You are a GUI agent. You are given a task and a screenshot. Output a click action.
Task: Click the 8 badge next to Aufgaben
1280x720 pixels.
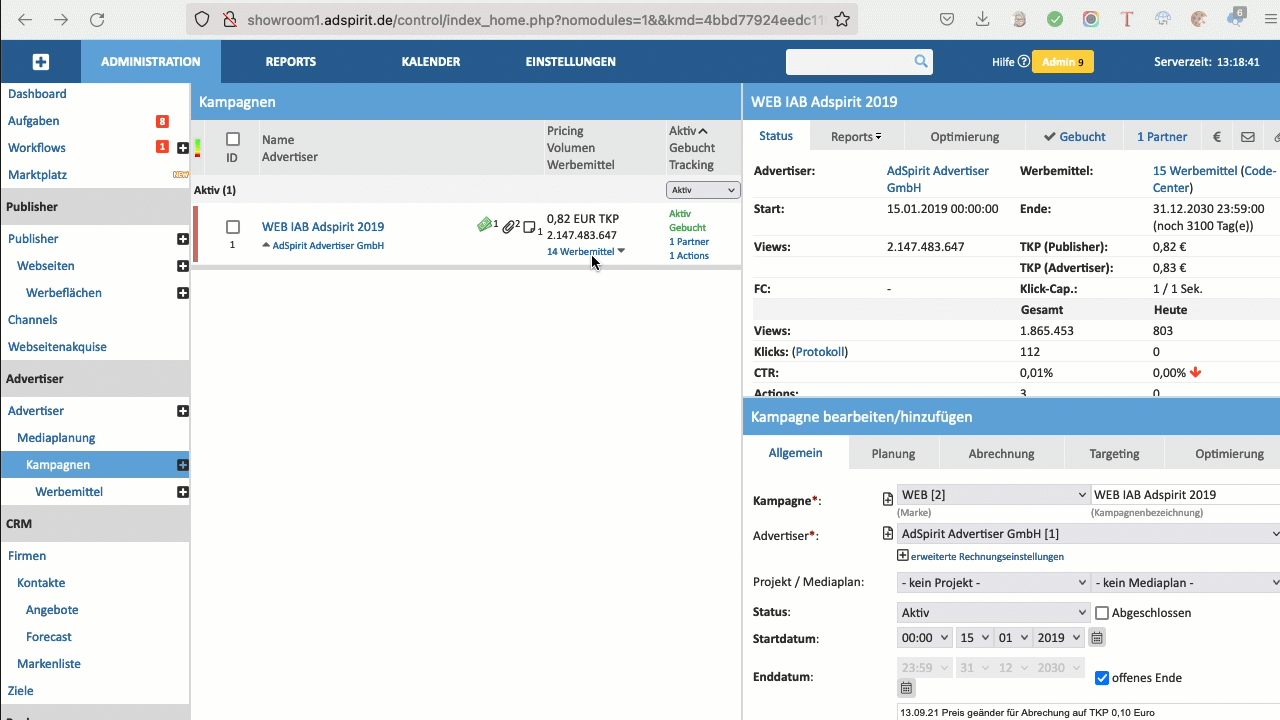click(x=162, y=121)
